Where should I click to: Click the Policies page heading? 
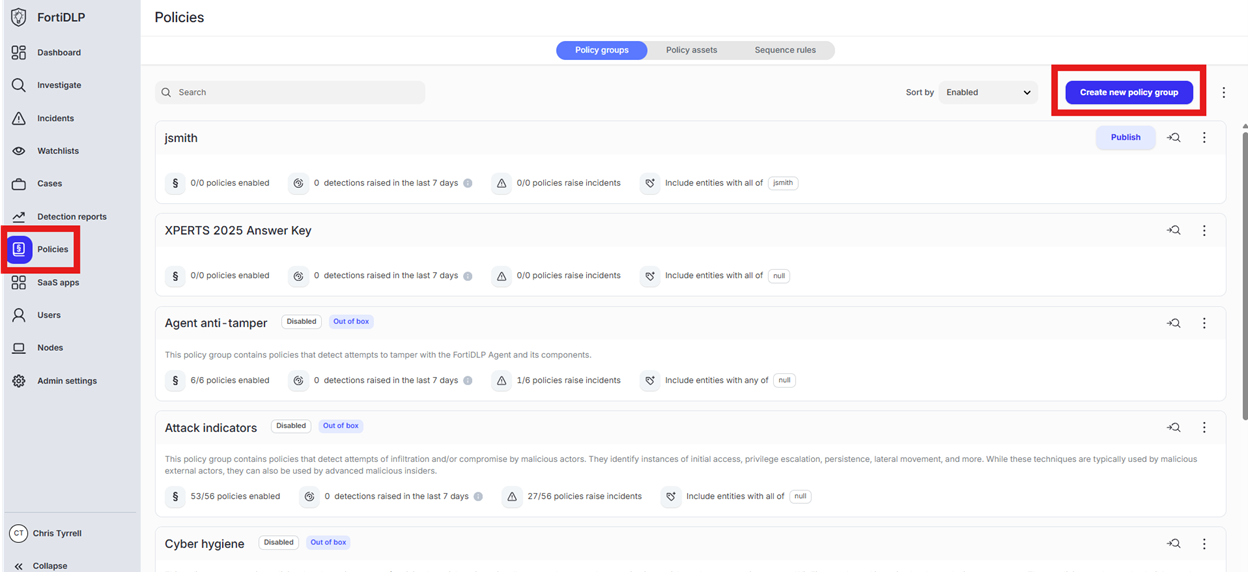tap(179, 17)
